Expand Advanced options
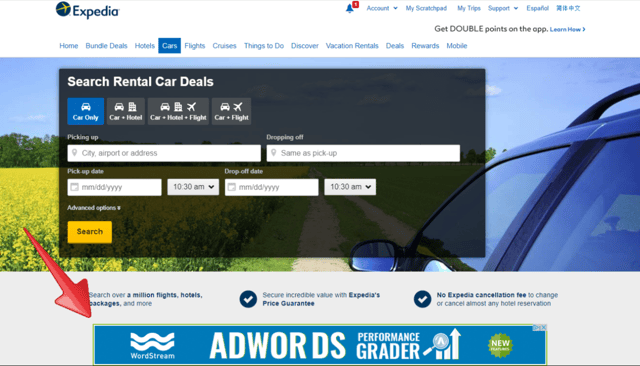 pos(94,208)
